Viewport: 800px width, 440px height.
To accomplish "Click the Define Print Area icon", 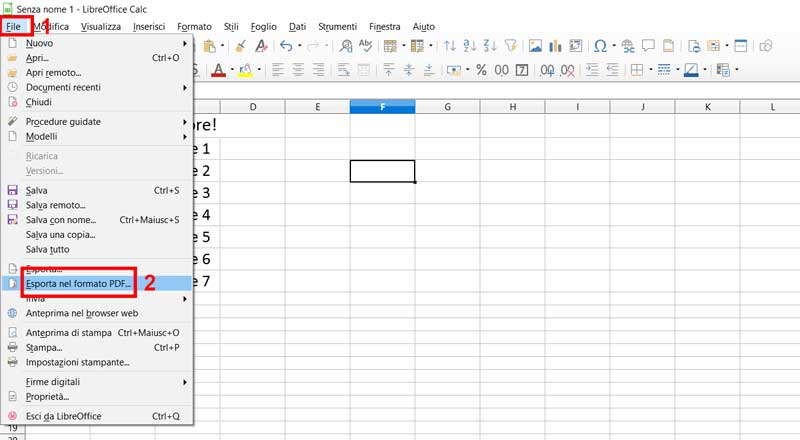I will (694, 46).
